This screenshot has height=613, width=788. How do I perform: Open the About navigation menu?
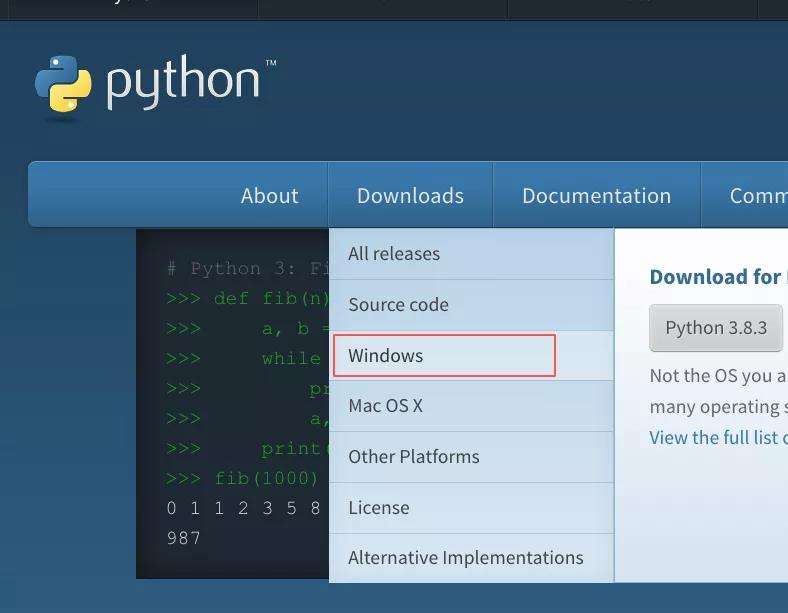coord(269,196)
